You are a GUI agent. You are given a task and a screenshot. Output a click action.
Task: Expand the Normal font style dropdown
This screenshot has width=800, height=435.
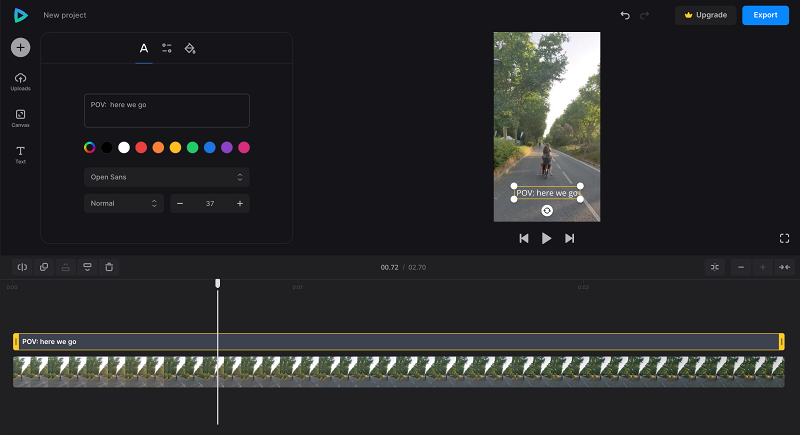124,203
